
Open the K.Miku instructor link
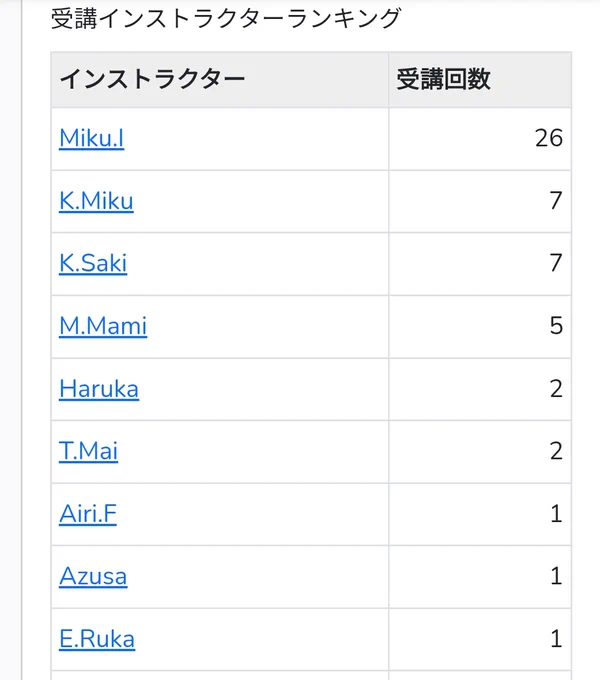point(96,201)
